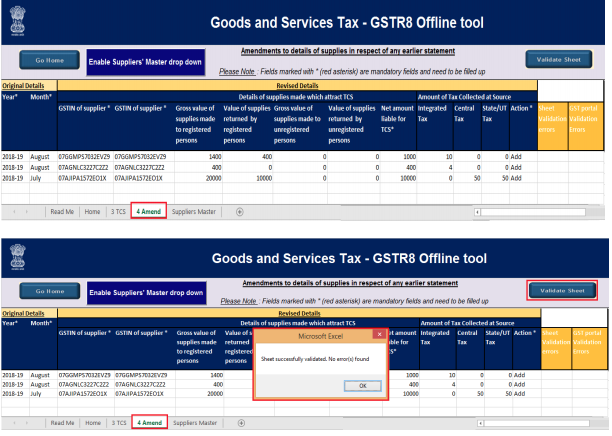Select revised GSTIN 07AJIPA1572EO1X cell in bottom sheet
The image size is (612, 436).
[x=144, y=393]
